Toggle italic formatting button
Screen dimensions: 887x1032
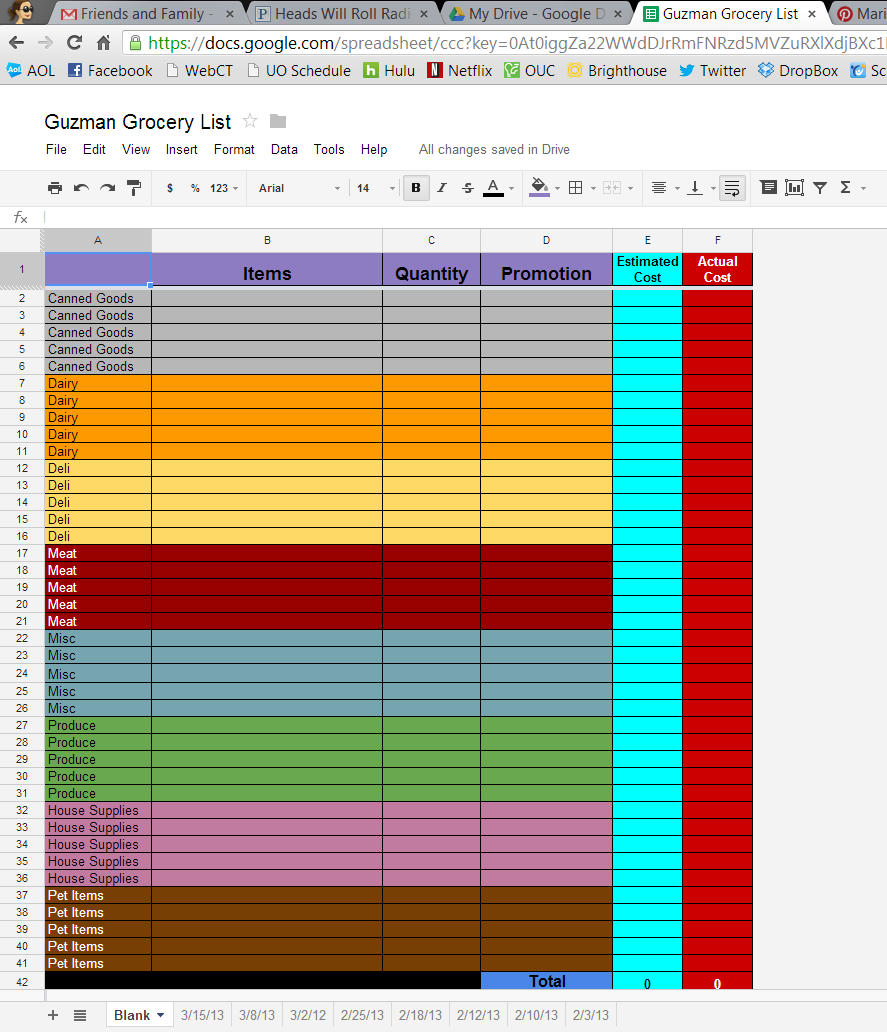coord(442,188)
